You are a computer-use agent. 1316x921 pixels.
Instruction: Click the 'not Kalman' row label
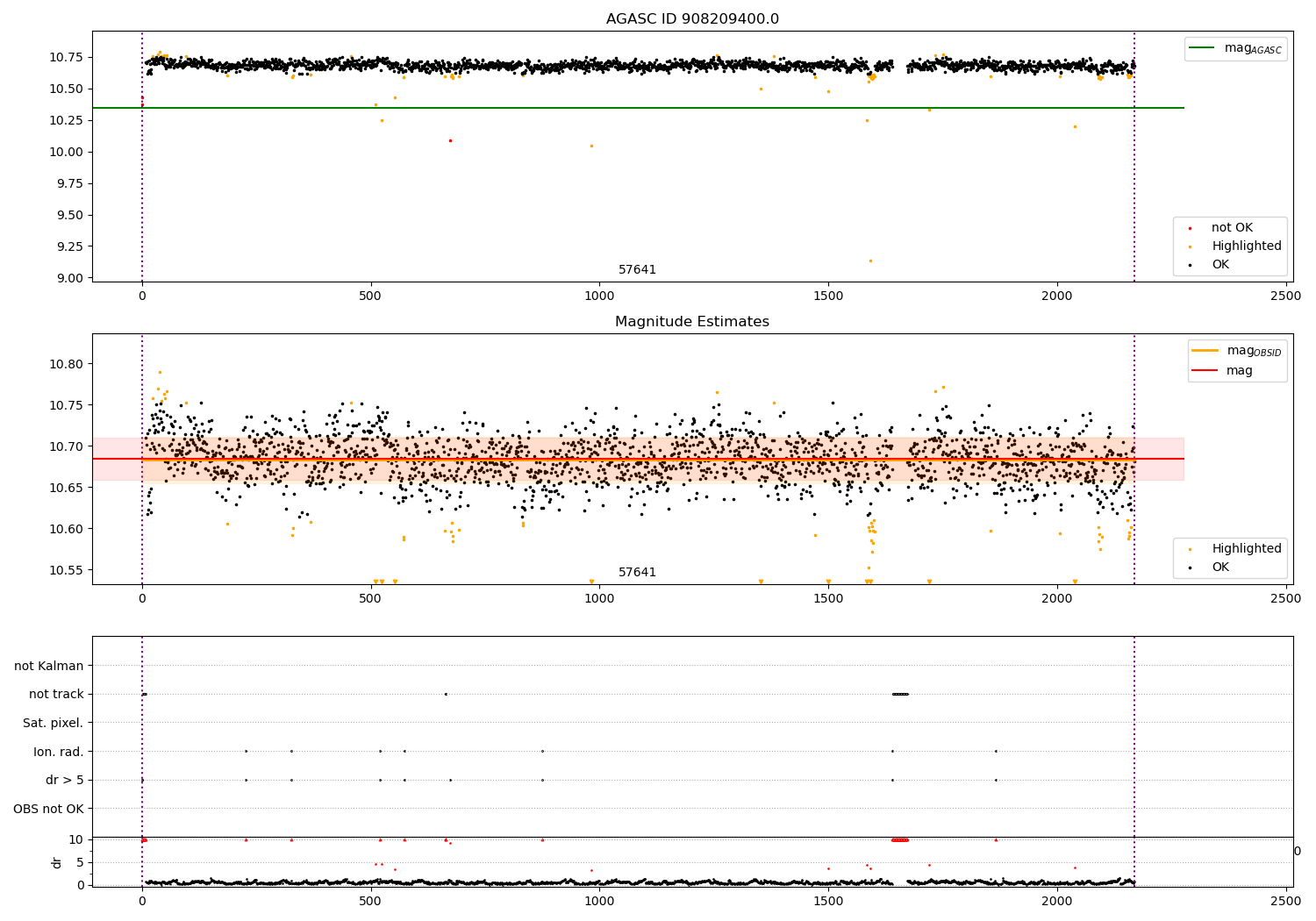click(x=49, y=666)
